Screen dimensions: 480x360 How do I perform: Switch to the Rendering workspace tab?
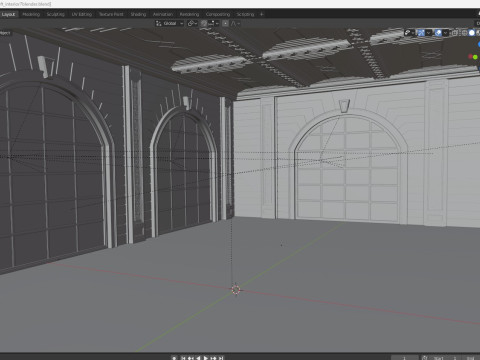click(189, 14)
